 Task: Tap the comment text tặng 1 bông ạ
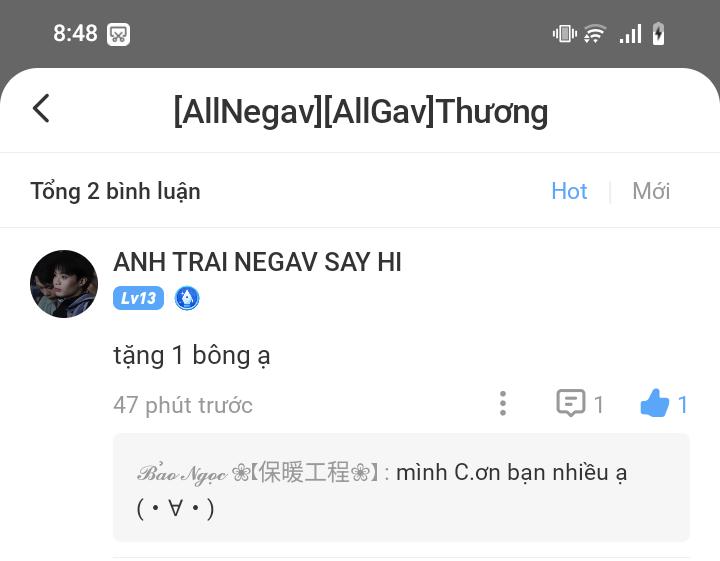(x=191, y=356)
